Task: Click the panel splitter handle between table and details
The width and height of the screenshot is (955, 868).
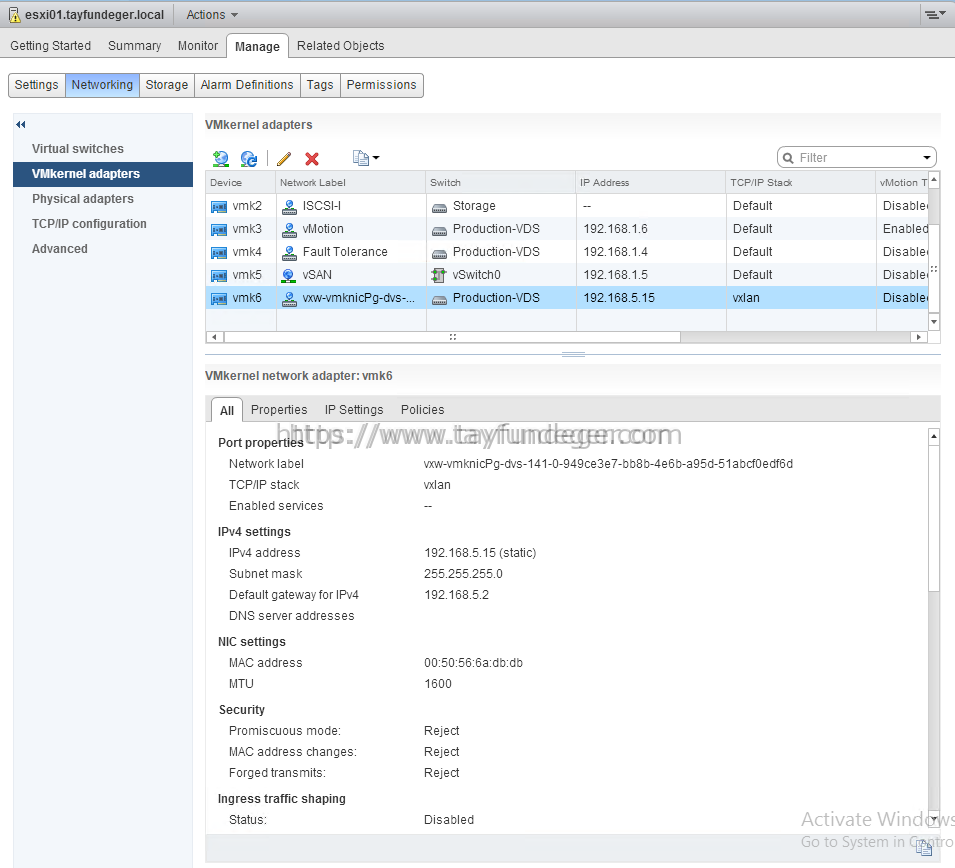Action: pyautogui.click(x=573, y=354)
